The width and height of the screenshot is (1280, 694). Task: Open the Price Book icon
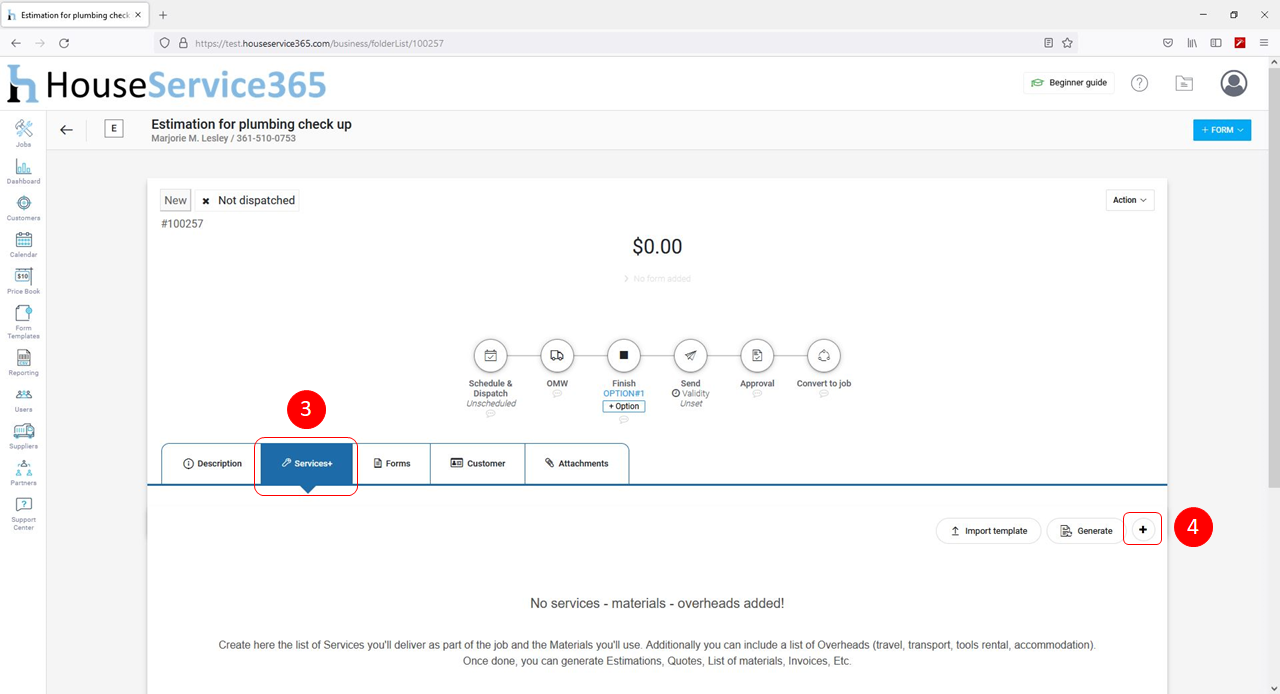pos(23,277)
